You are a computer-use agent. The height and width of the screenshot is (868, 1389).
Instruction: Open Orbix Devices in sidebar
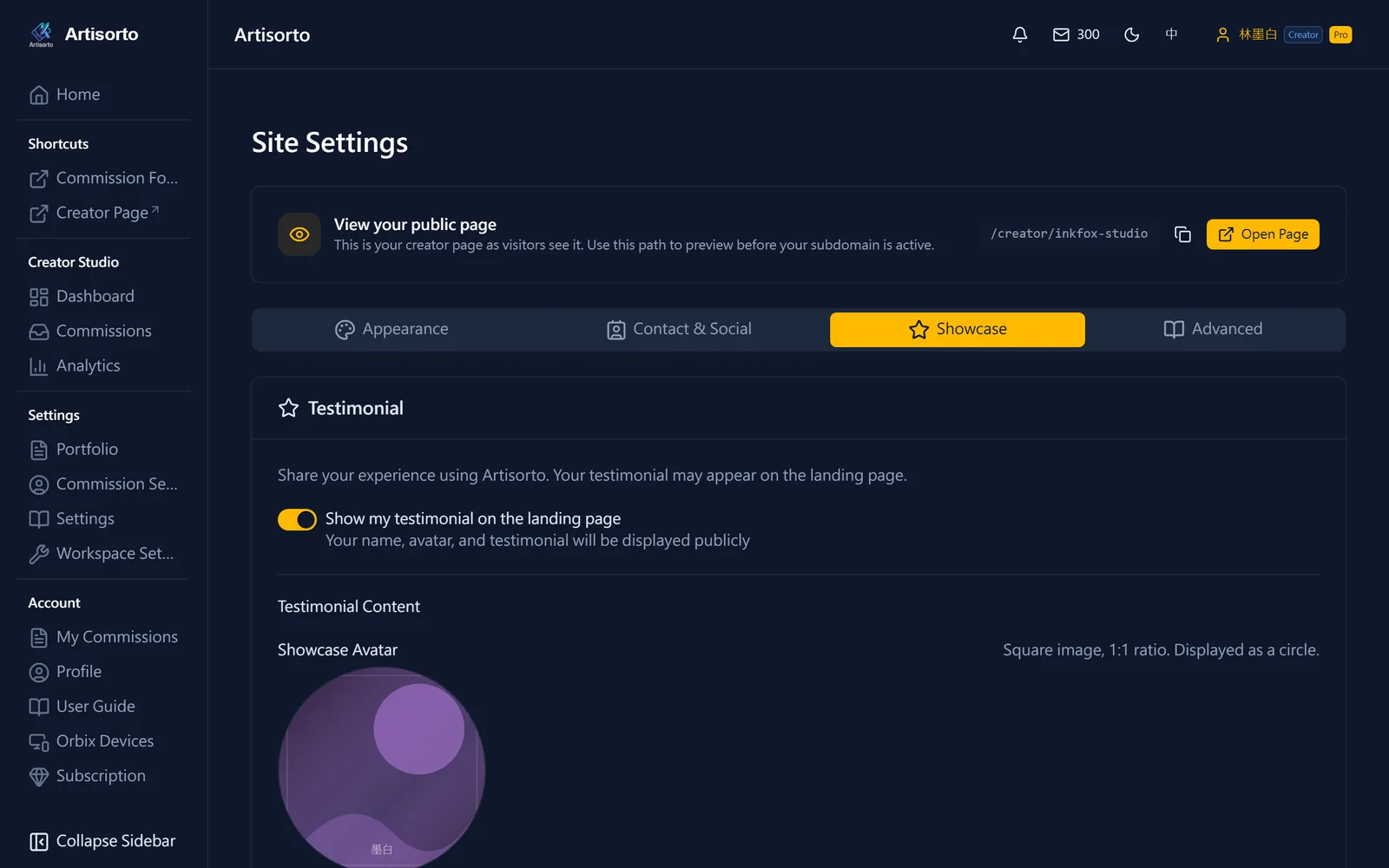pos(104,741)
